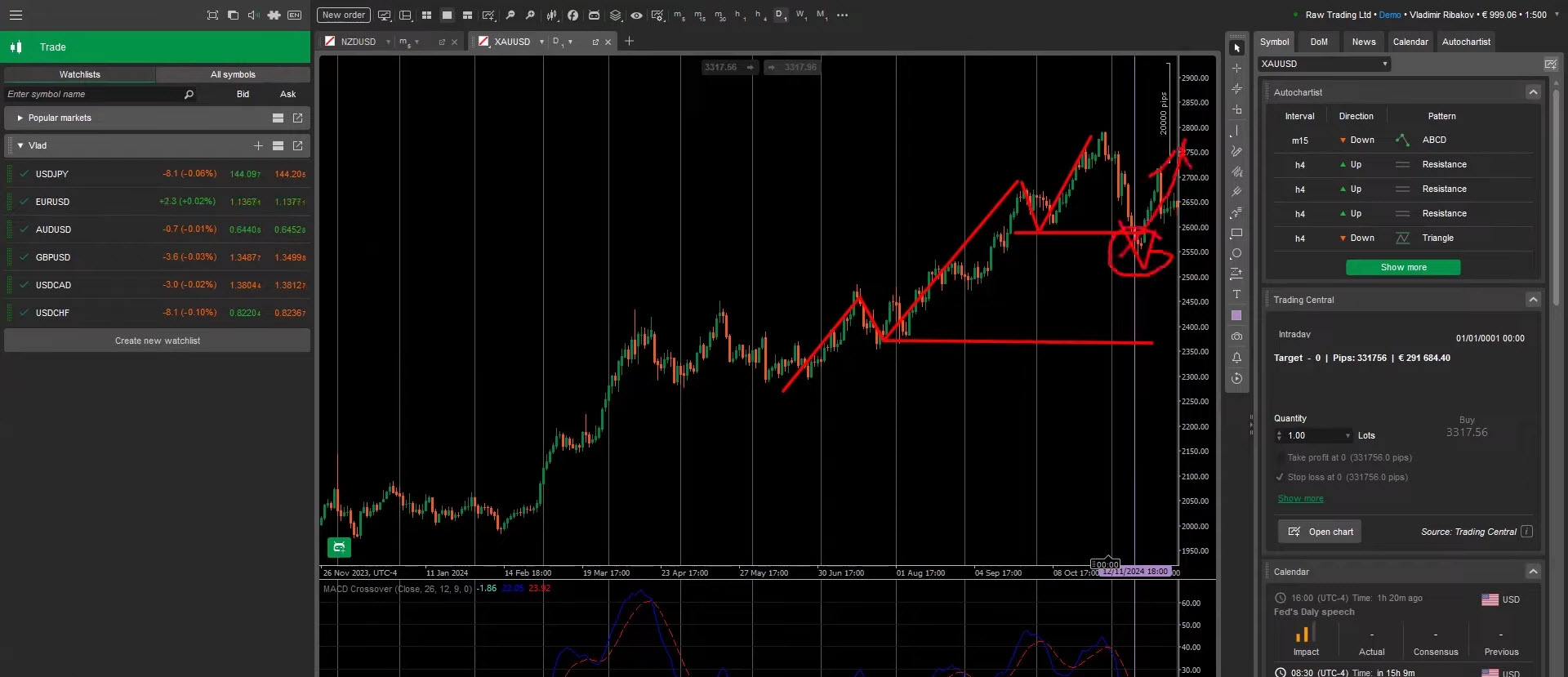The image size is (1568, 677).
Task: Select the Text drawing tool
Action: click(1236, 294)
